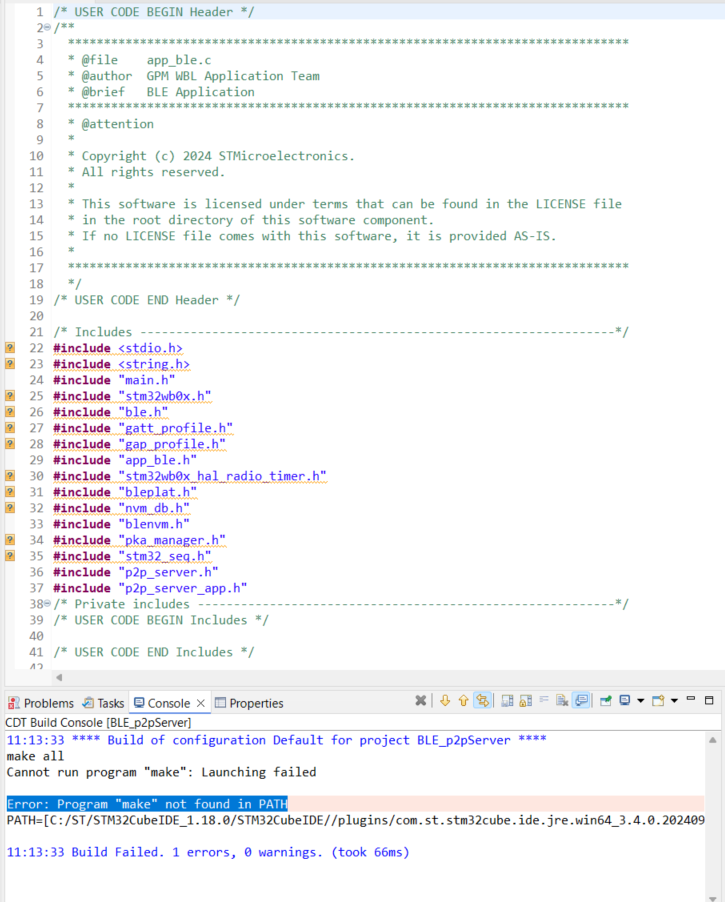
Task: Toggle show console when output changes
Action: coord(582,701)
